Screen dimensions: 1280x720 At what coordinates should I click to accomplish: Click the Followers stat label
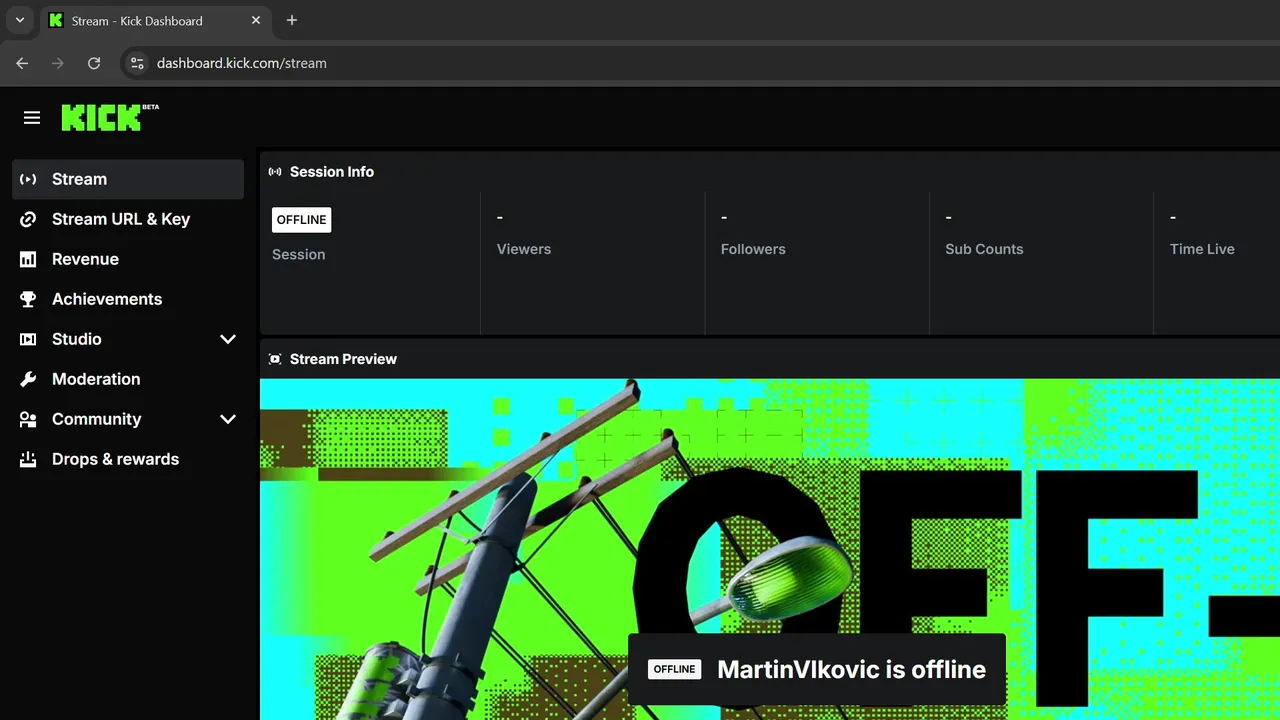753,249
